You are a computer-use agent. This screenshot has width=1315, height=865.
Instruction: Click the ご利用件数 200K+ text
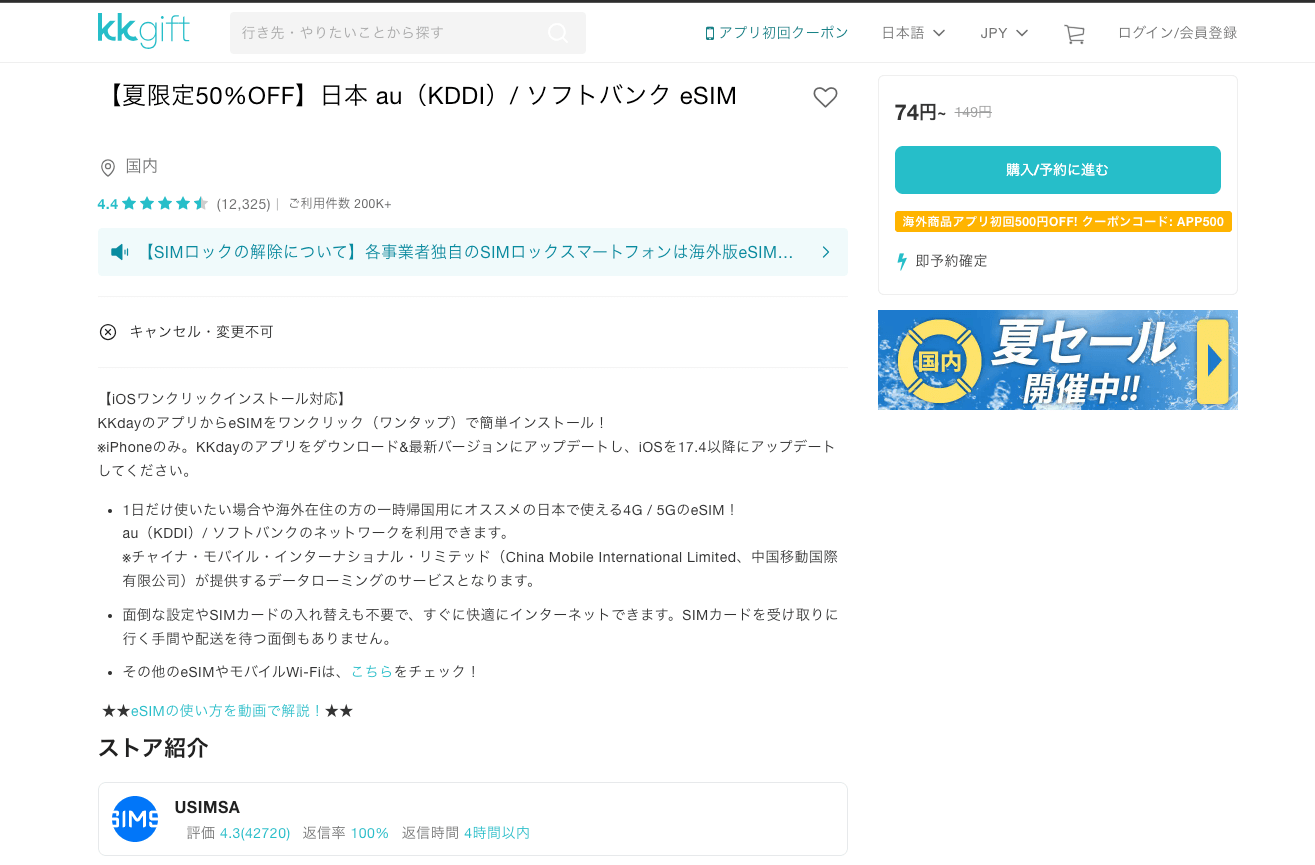click(x=340, y=204)
